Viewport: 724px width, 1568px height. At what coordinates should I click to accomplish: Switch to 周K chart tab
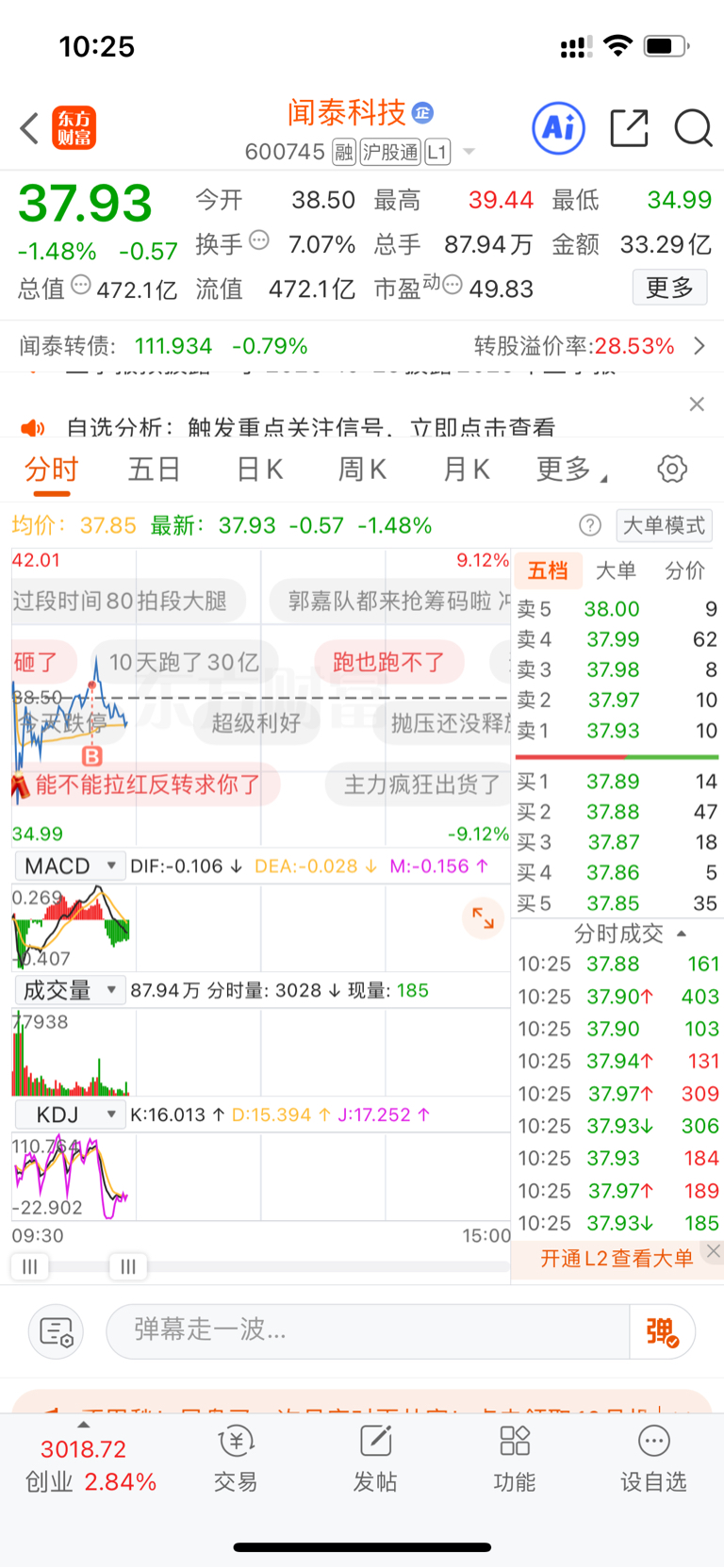click(x=362, y=470)
